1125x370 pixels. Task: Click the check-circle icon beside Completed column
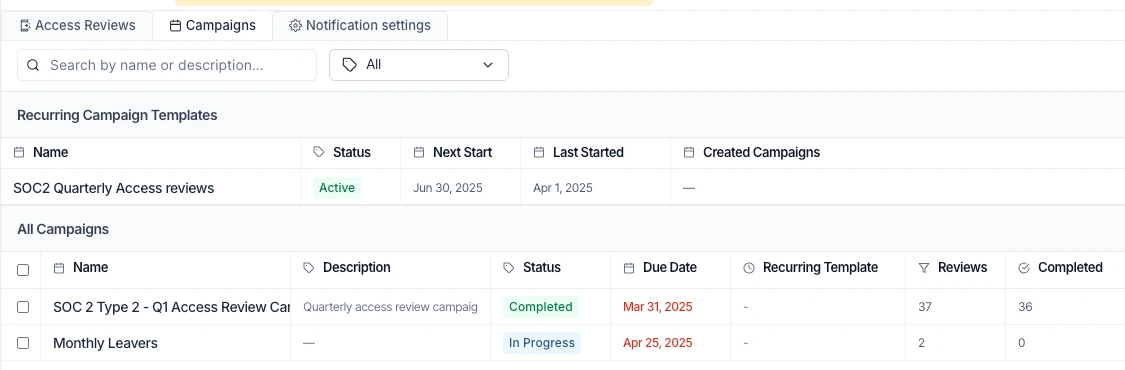click(x=1024, y=268)
